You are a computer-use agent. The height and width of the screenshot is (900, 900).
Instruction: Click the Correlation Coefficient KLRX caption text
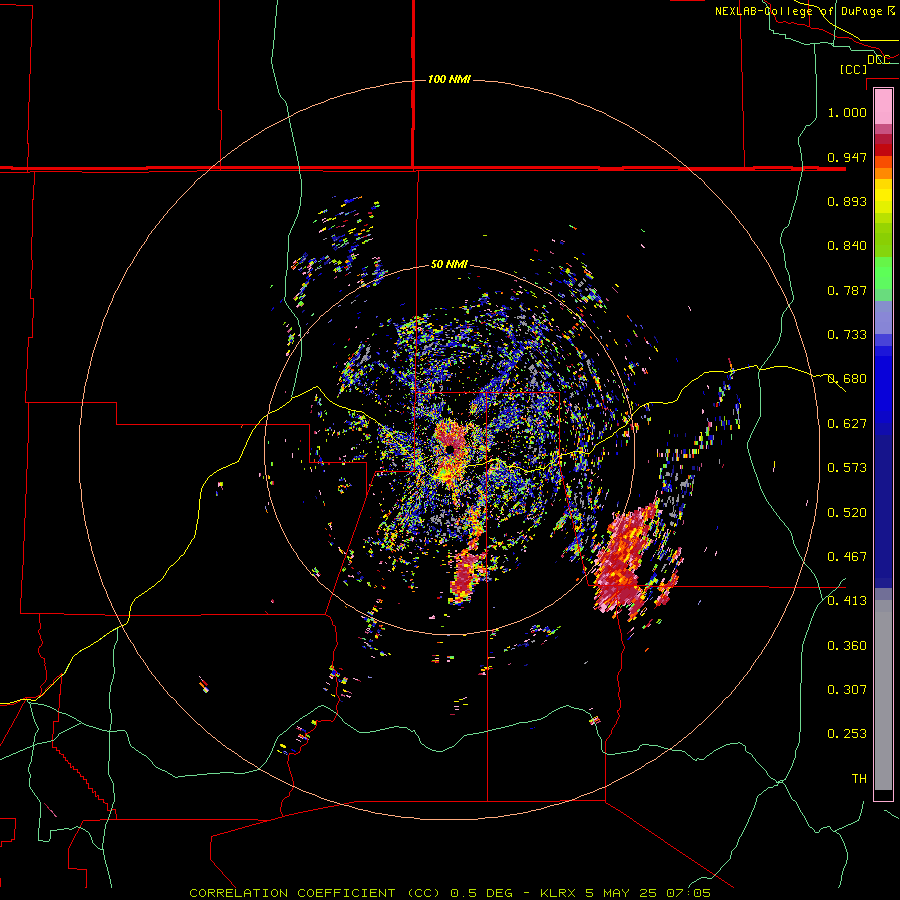[x=449, y=893]
